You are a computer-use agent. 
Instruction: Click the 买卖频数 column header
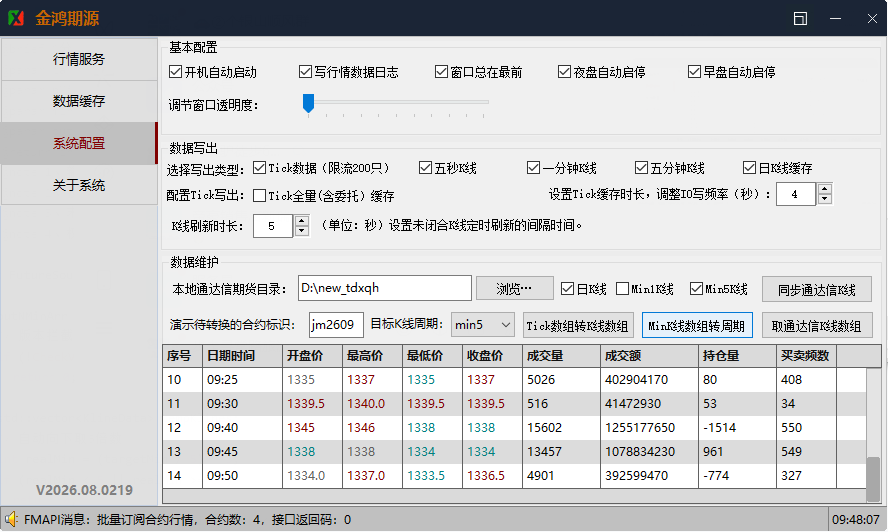pos(806,356)
